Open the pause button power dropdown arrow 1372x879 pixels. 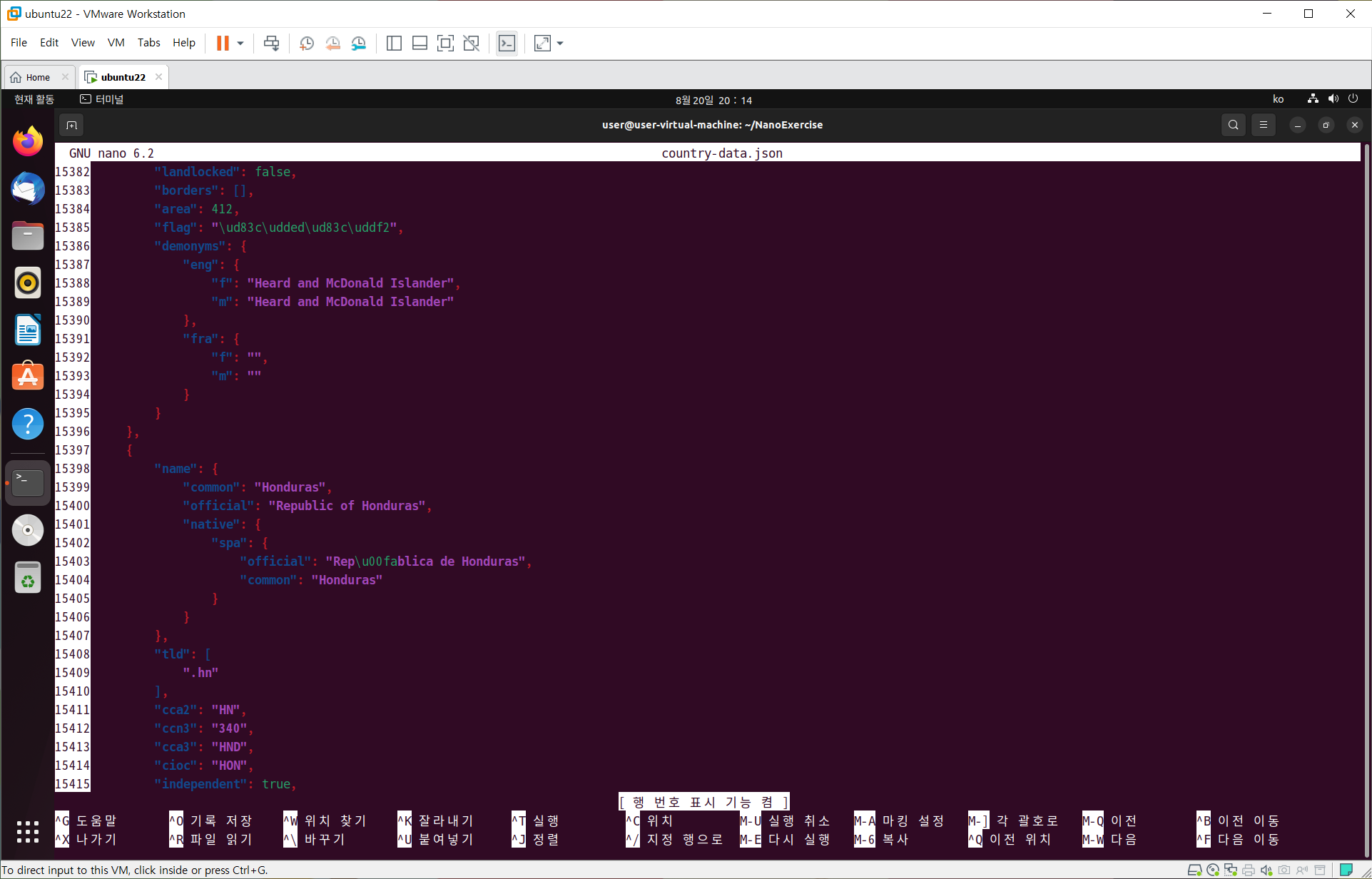240,44
